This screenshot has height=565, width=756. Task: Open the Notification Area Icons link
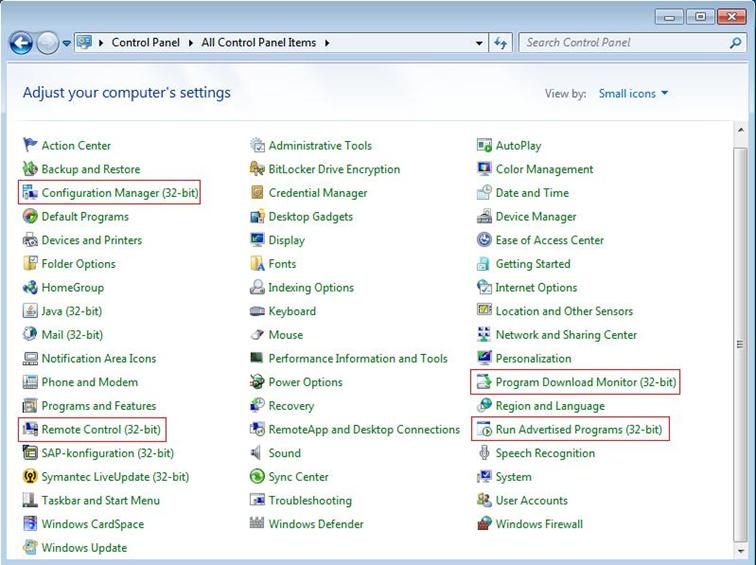(99, 358)
